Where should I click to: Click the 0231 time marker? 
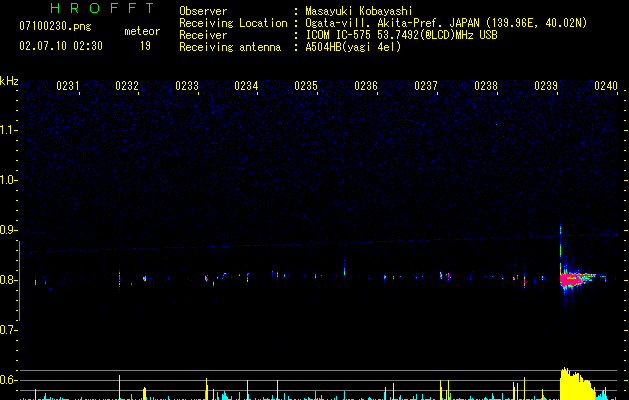[x=67, y=86]
